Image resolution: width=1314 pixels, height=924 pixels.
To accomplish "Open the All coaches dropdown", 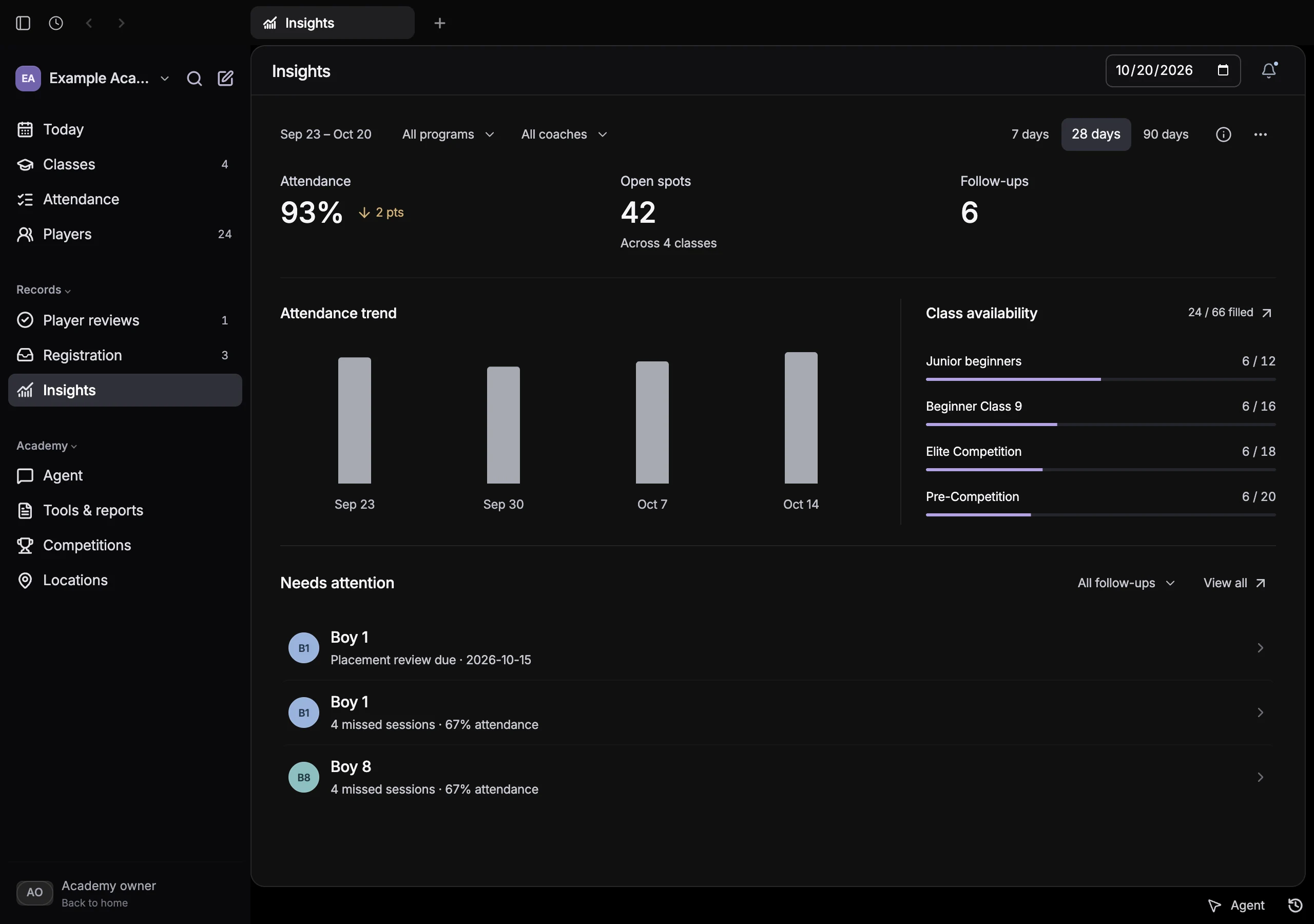I will (x=564, y=134).
